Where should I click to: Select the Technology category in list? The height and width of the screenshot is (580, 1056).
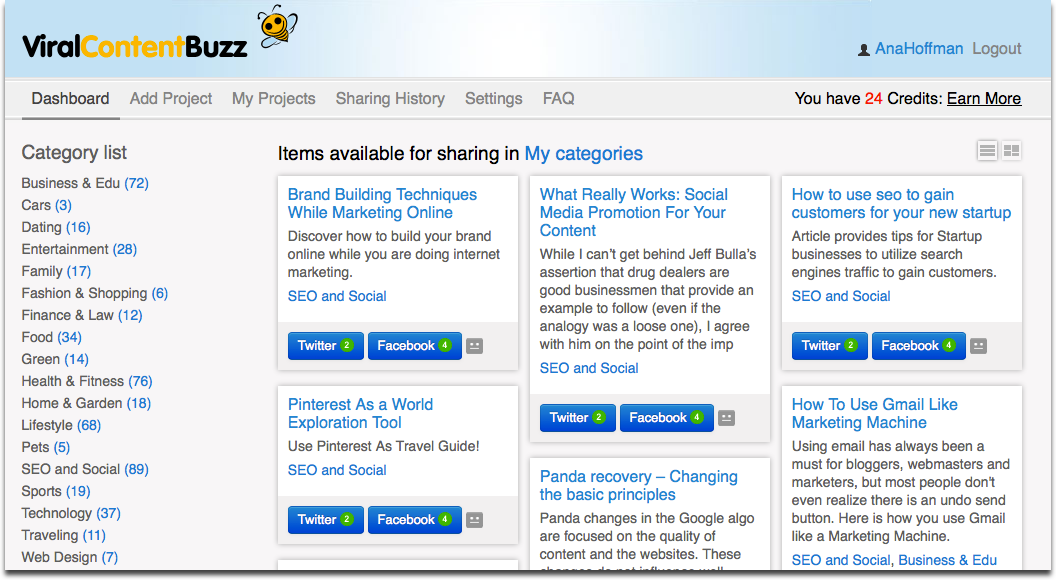coord(71,513)
